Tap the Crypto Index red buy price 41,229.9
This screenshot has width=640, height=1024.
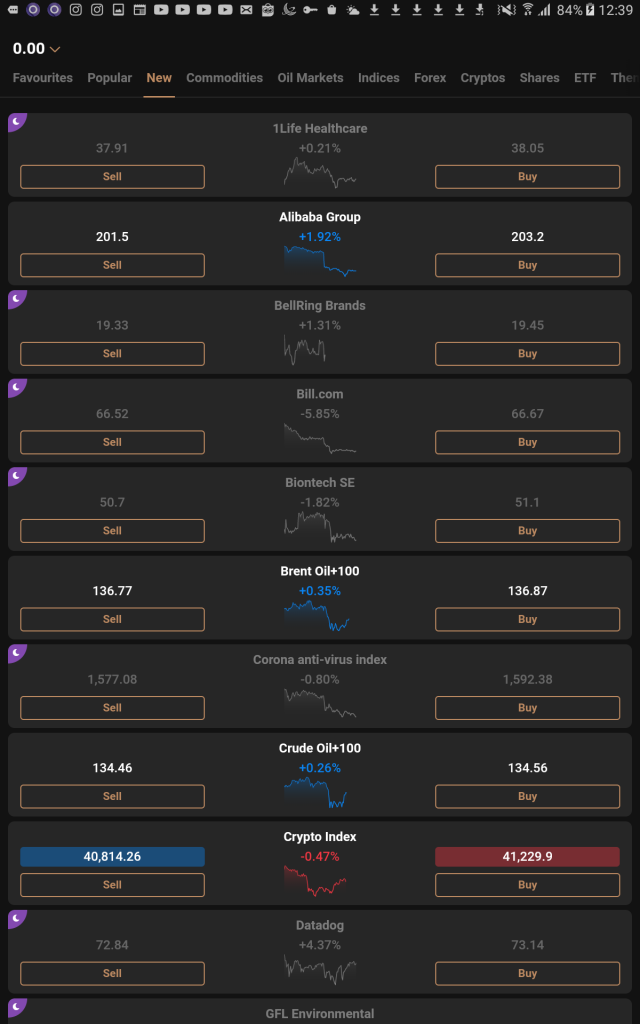527,856
